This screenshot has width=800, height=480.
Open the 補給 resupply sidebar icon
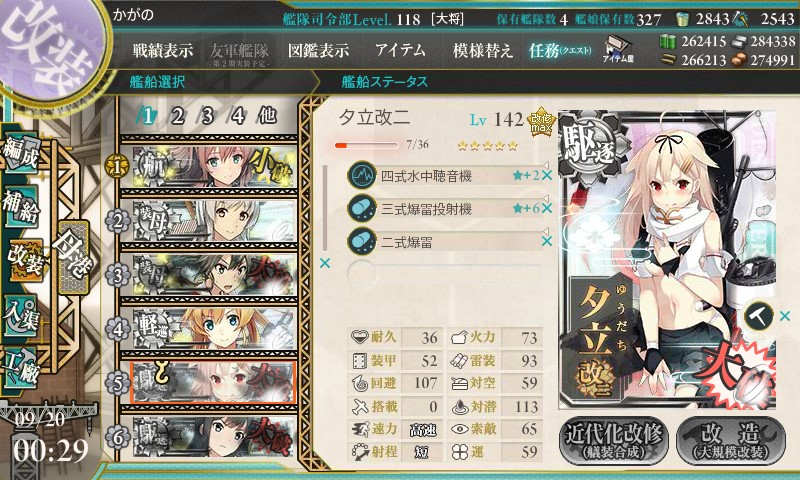(x=21, y=206)
